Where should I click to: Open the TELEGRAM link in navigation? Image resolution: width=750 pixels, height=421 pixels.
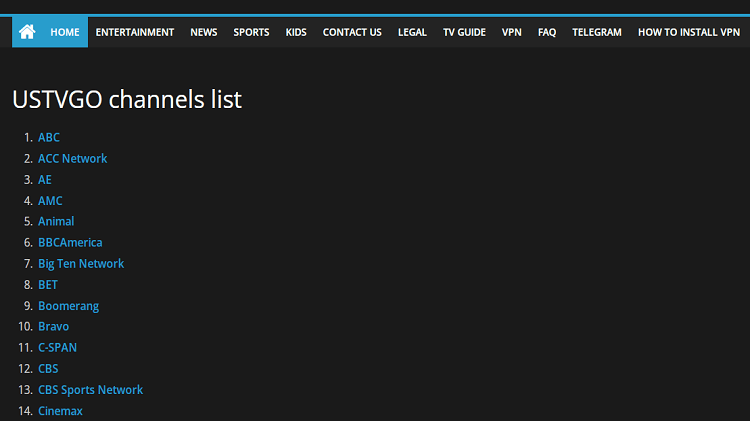pyautogui.click(x=596, y=32)
